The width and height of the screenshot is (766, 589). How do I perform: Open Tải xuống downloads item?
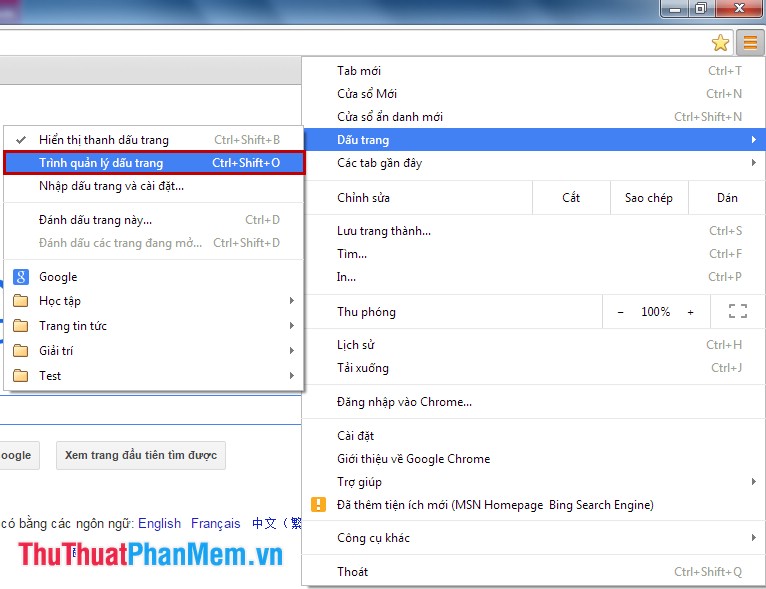tap(533, 368)
